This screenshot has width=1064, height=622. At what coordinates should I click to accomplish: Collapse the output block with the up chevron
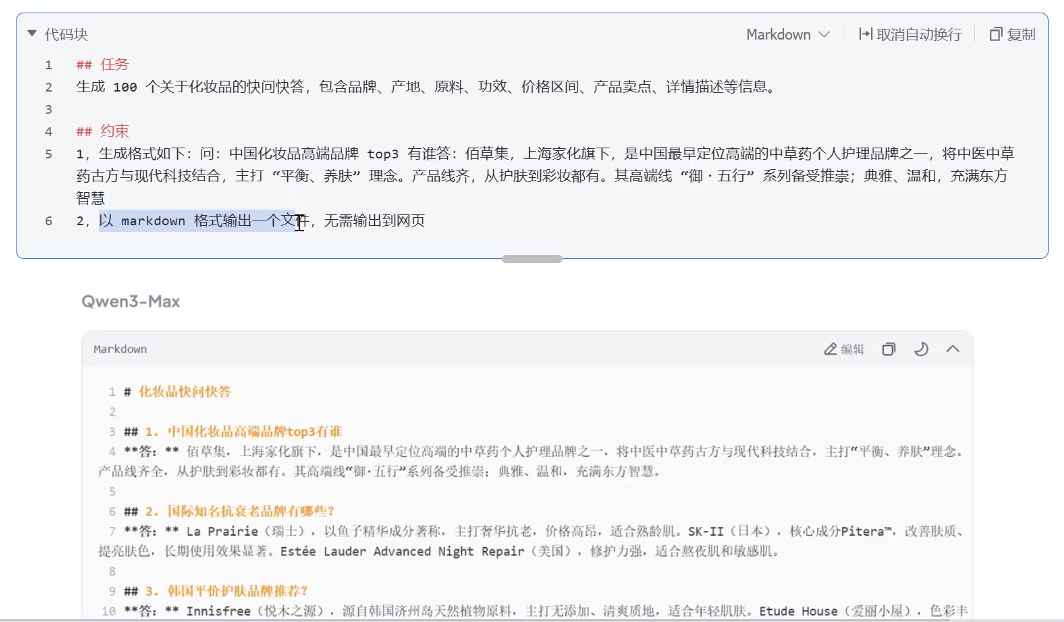click(953, 349)
